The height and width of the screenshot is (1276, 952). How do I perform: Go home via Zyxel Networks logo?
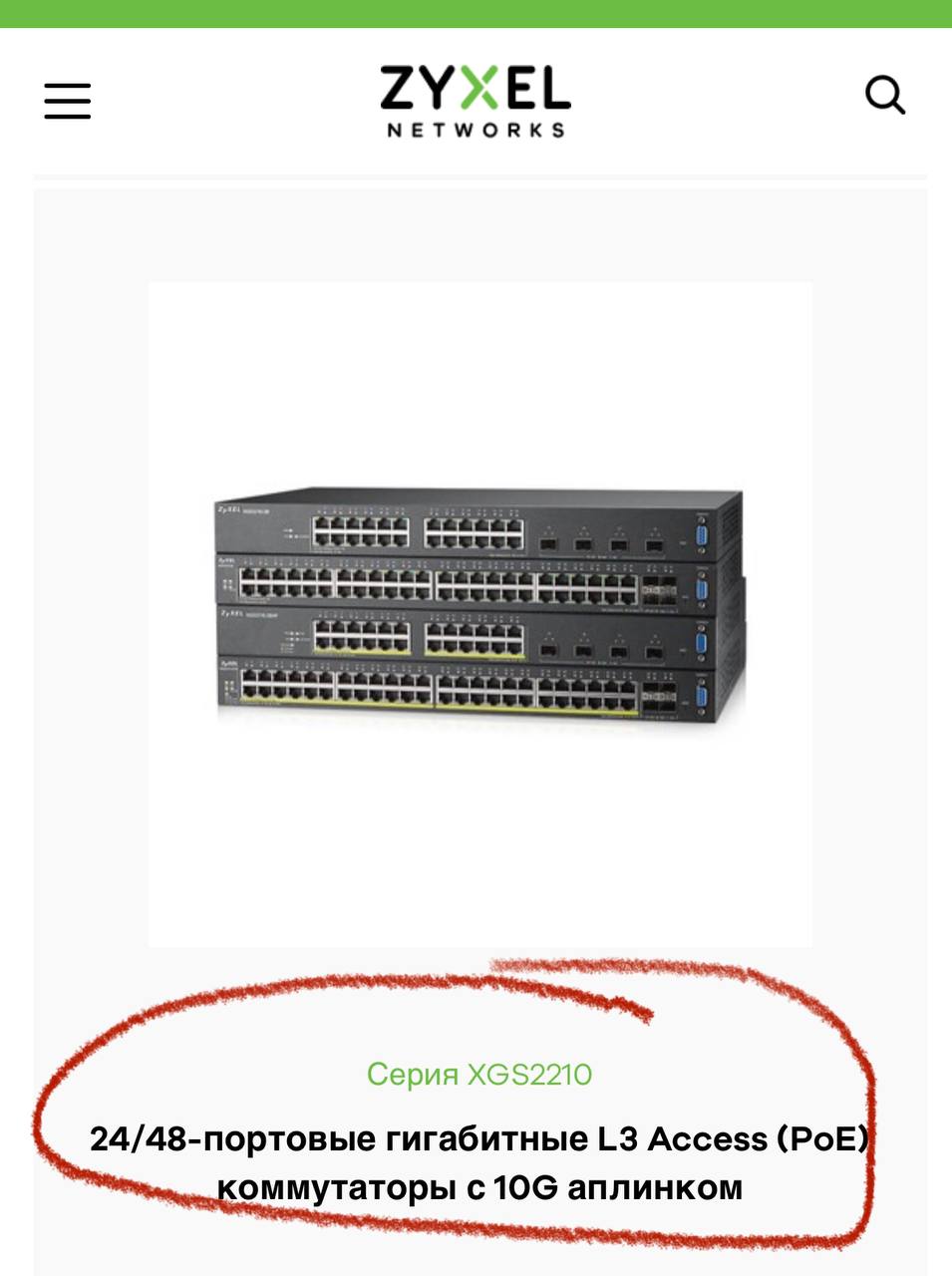click(476, 101)
